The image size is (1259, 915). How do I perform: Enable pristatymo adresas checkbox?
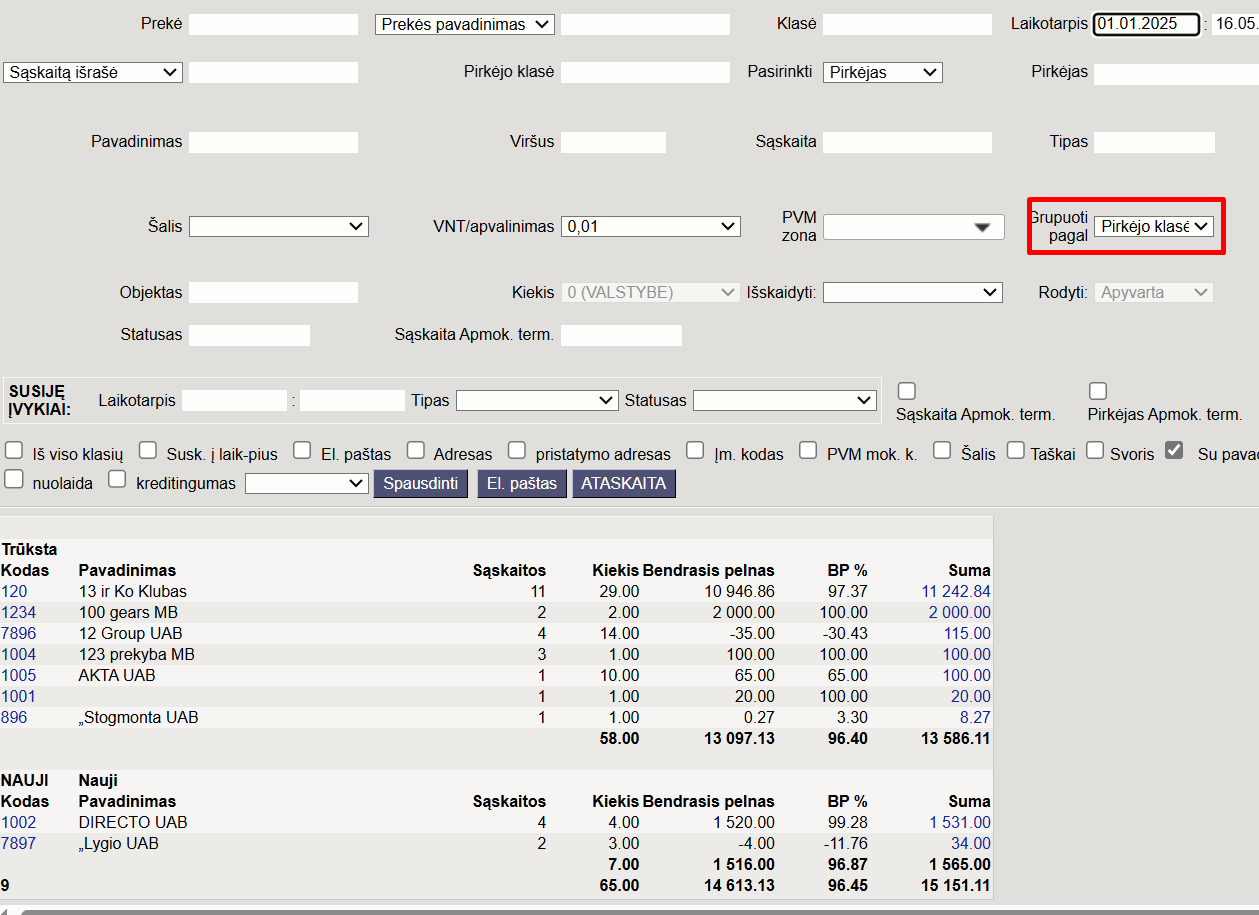point(516,451)
